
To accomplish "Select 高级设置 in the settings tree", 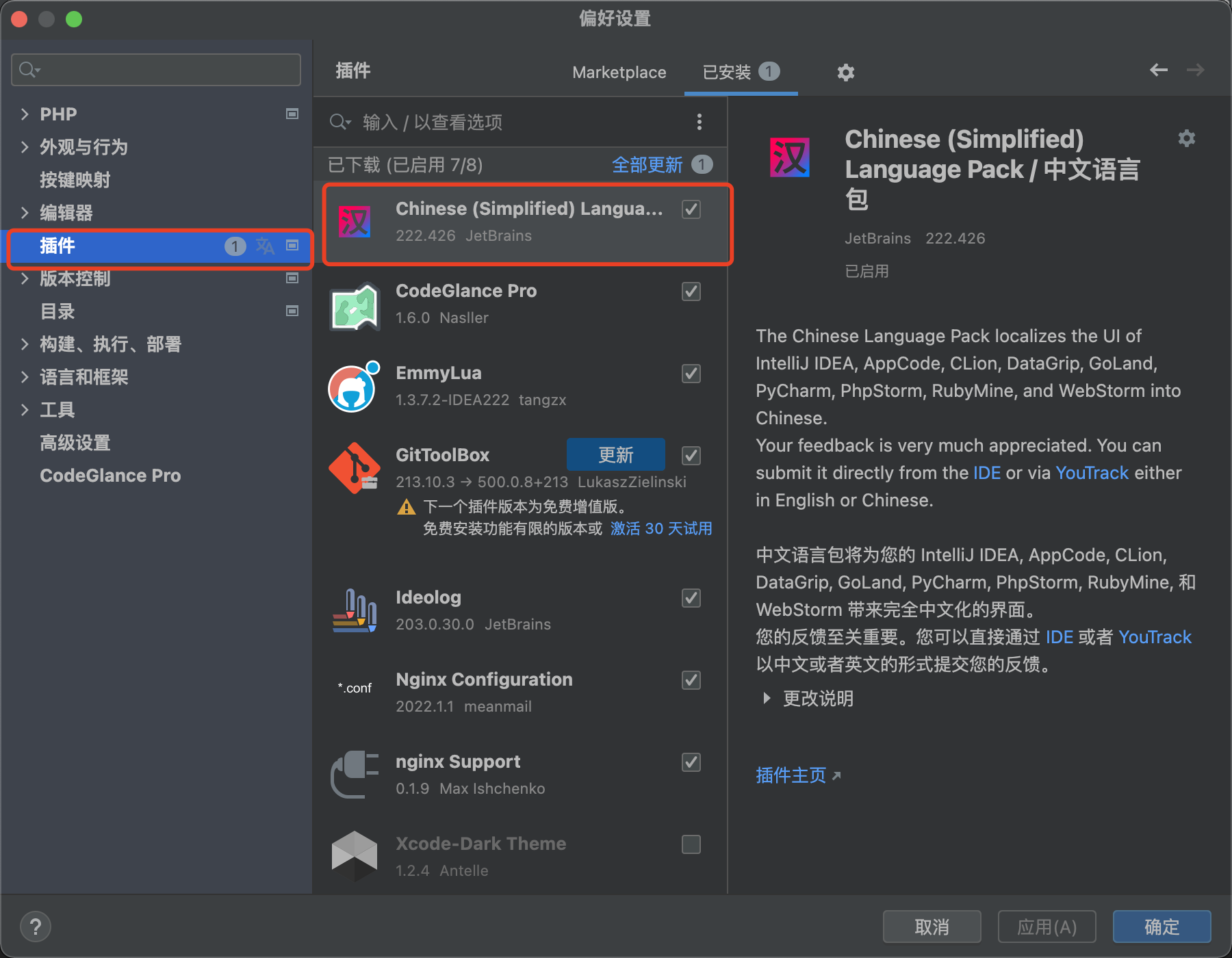I will pyautogui.click(x=75, y=442).
